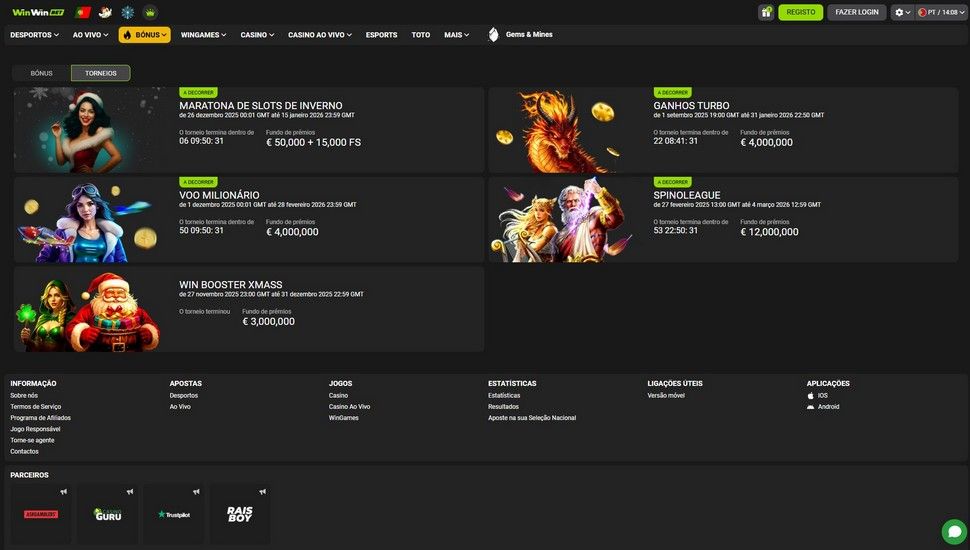Click the WinWin.bet logo
This screenshot has width=970, height=550.
[x=37, y=12]
